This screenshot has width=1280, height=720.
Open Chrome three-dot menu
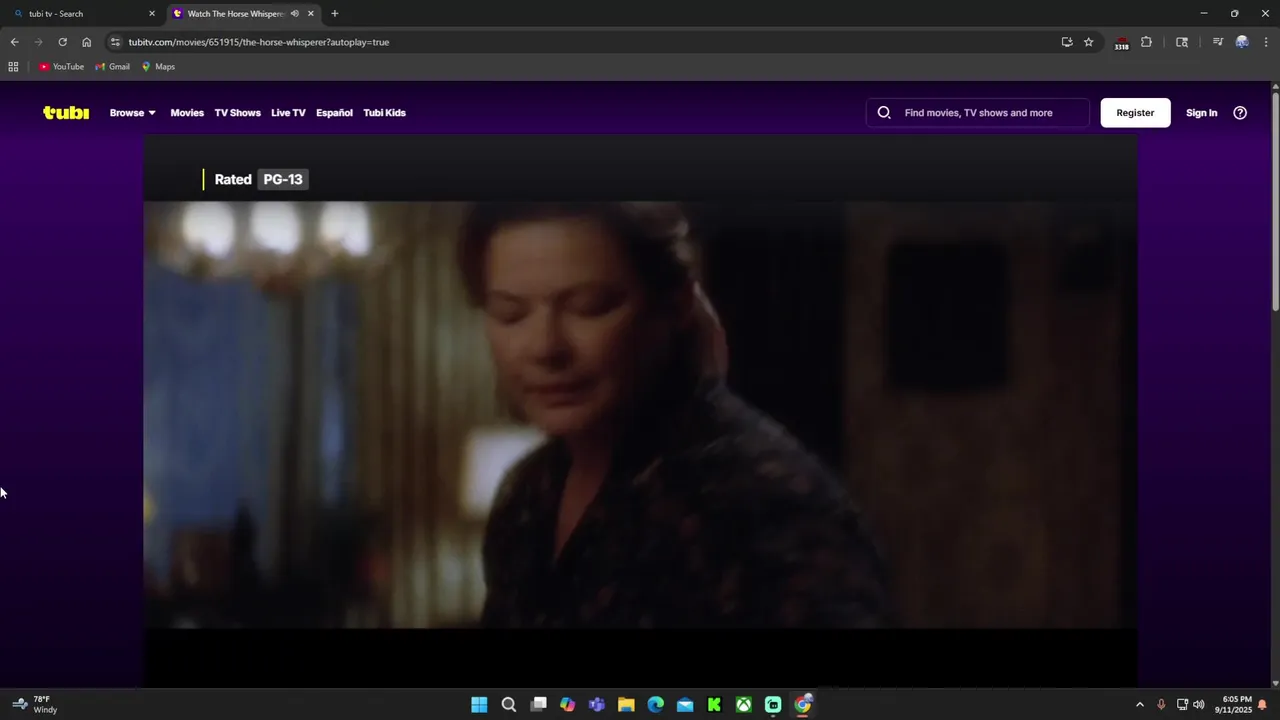[1267, 42]
